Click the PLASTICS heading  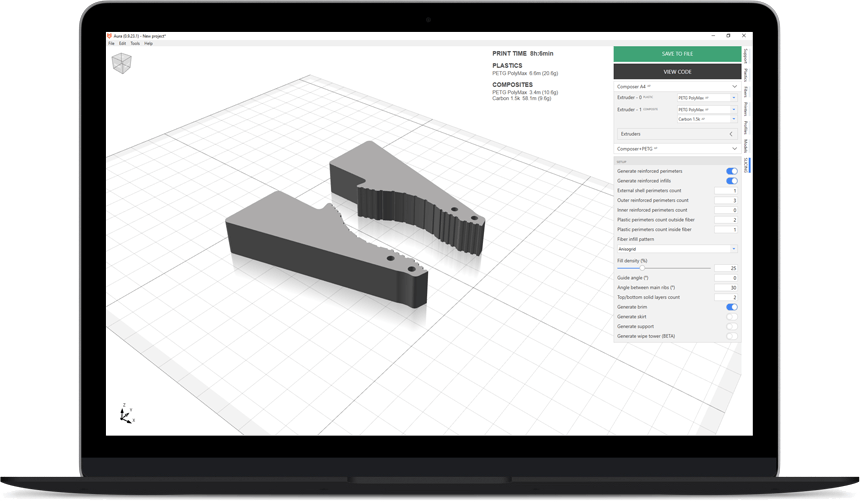(507, 65)
